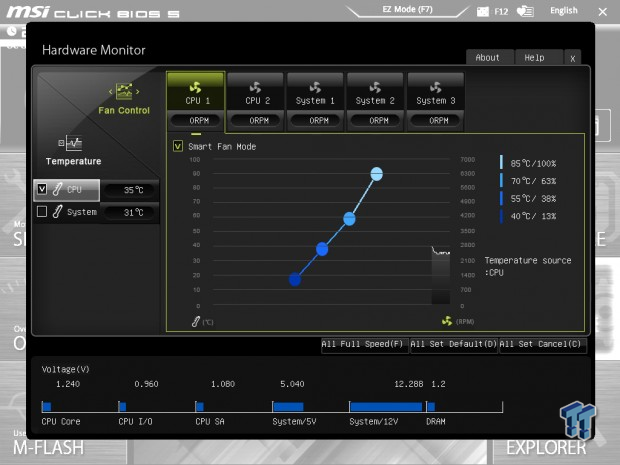Click the CPU 2 0RPM readout
The height and width of the screenshot is (465, 620).
point(256,121)
